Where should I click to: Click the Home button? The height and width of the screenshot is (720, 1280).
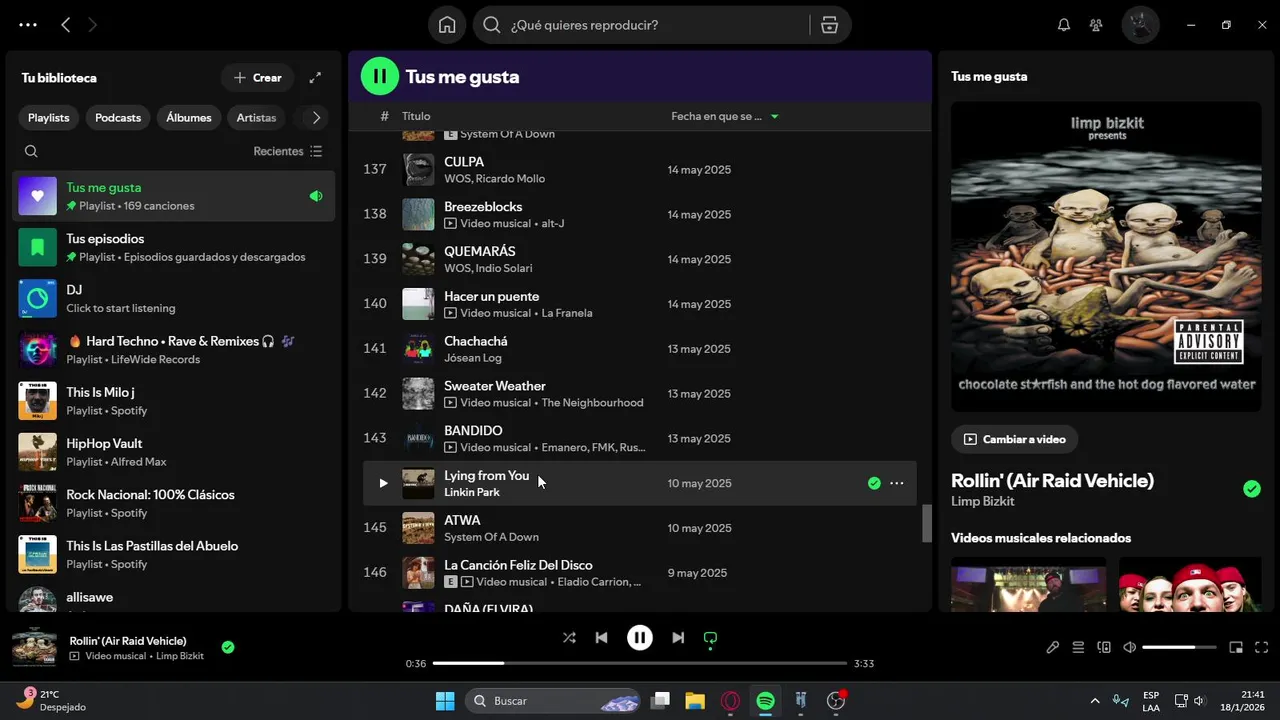[447, 25]
